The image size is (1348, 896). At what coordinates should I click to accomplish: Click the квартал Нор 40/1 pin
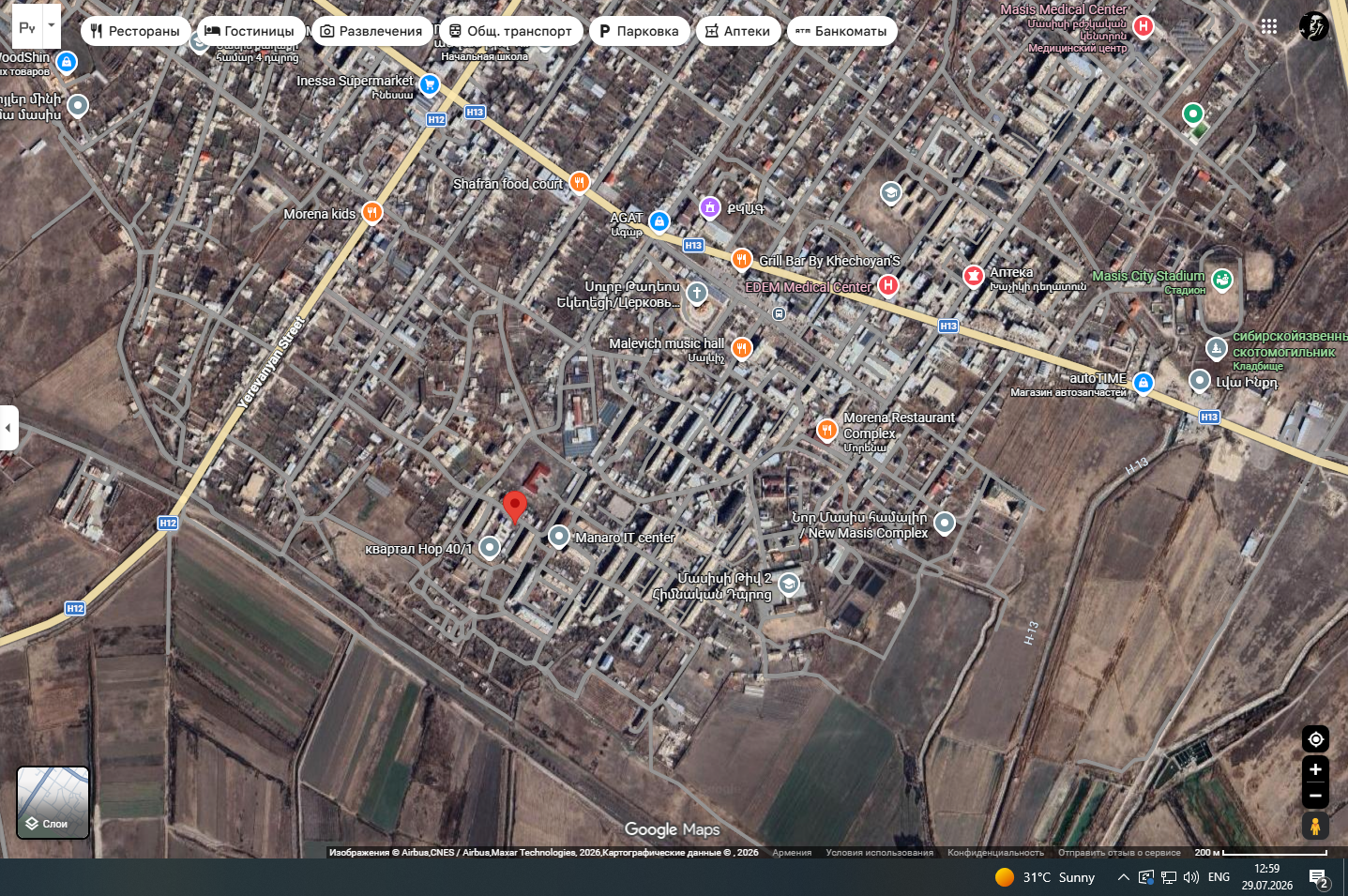(490, 548)
